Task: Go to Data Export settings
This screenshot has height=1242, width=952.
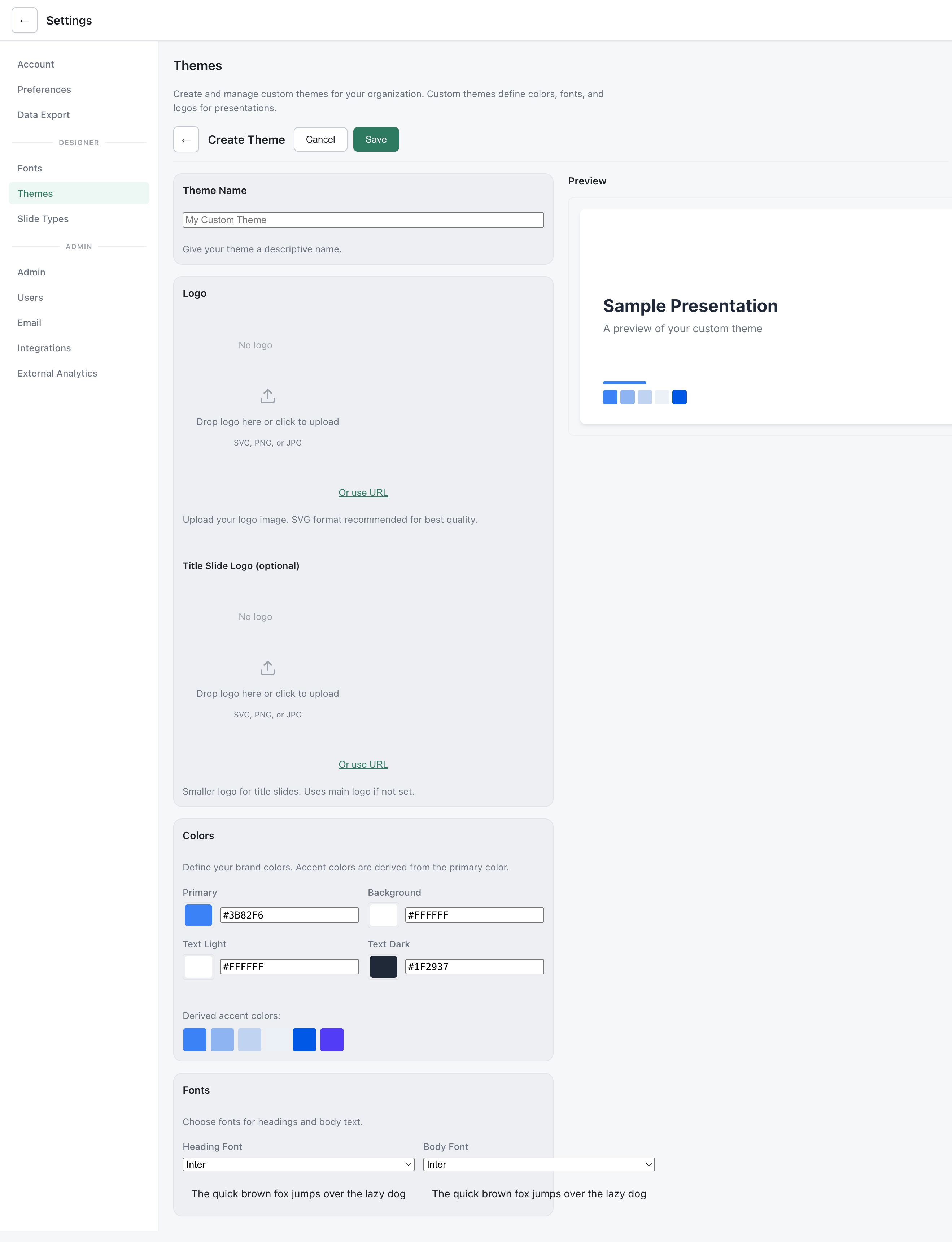Action: pos(79,114)
